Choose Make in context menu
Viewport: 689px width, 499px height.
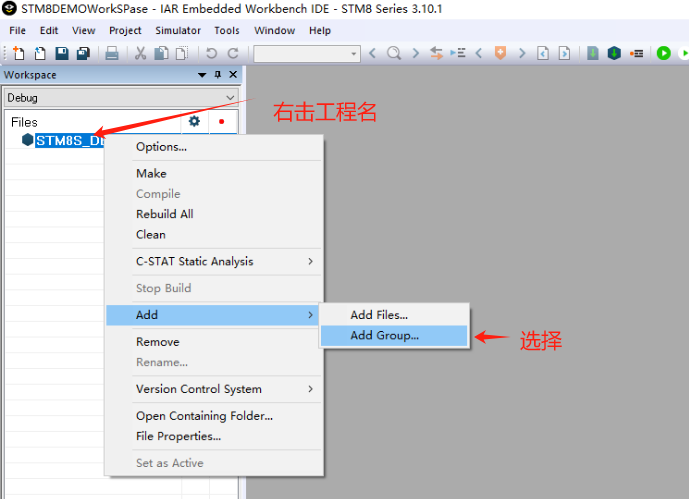pyautogui.click(x=151, y=174)
